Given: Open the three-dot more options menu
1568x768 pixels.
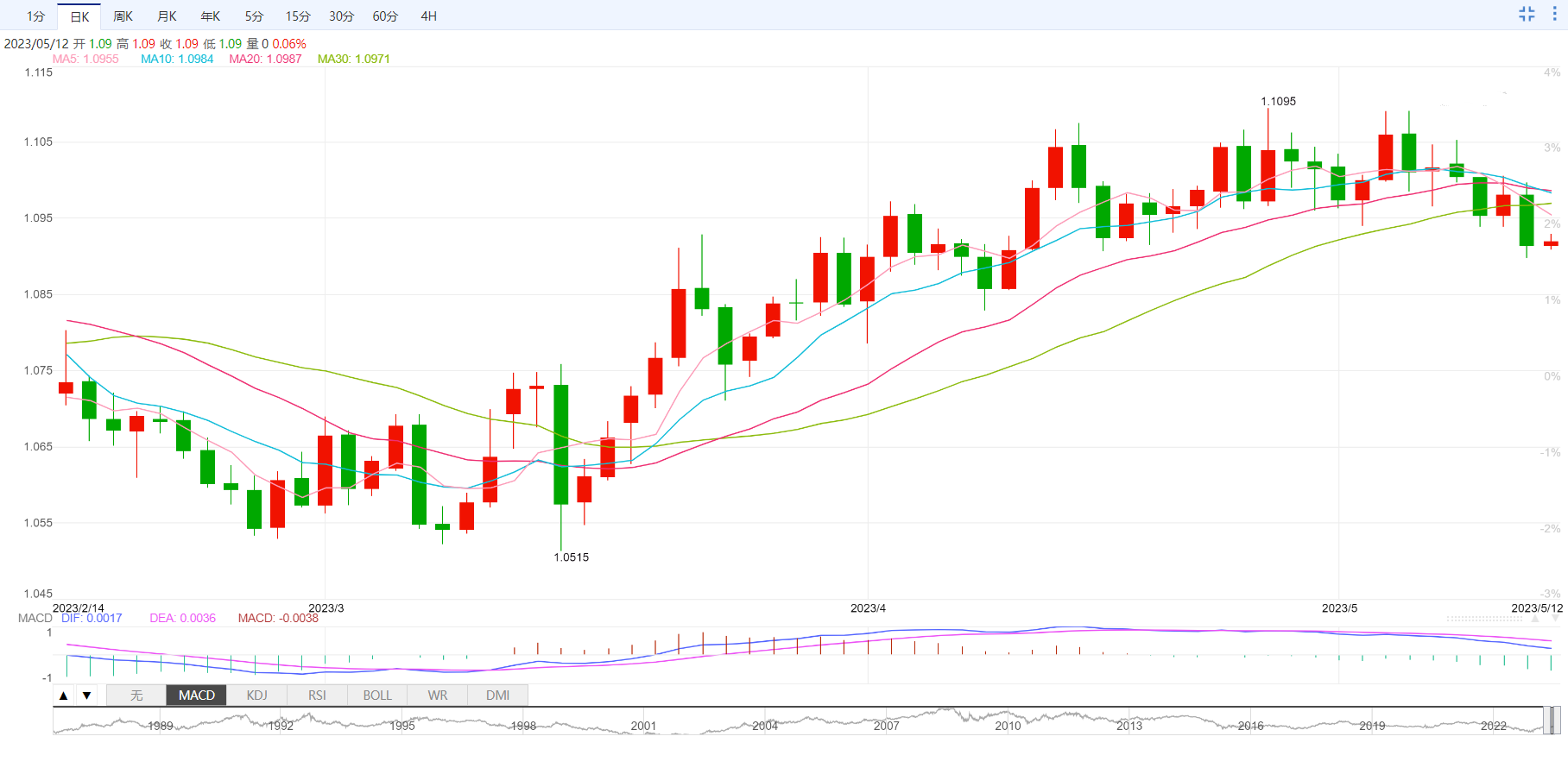Looking at the screenshot, I should tap(1555, 14).
